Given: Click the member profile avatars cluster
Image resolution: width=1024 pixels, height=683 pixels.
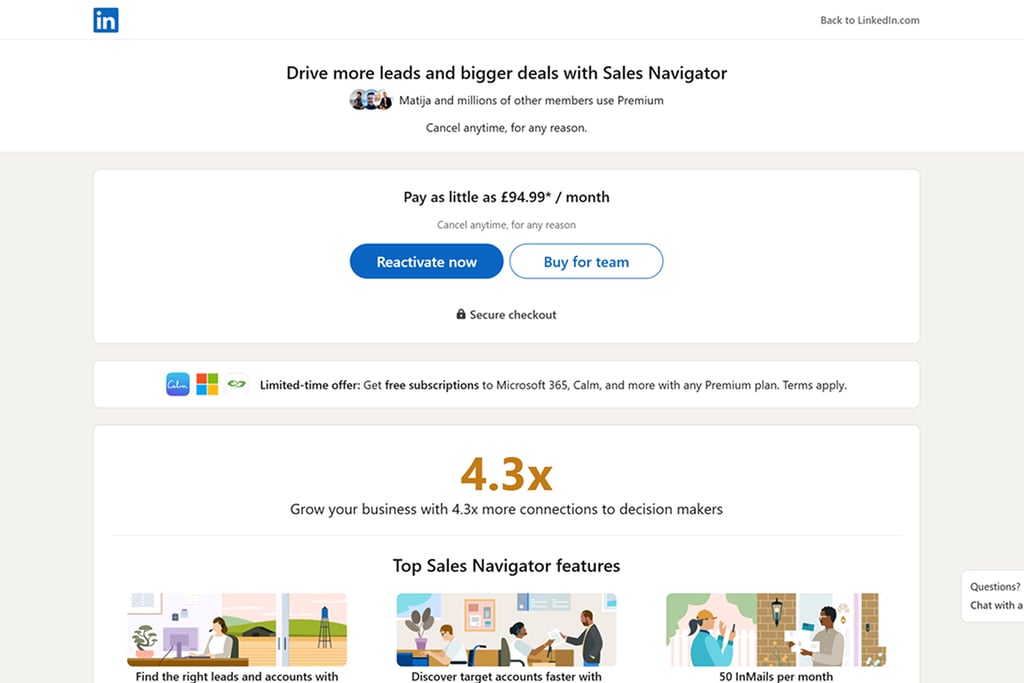Looking at the screenshot, I should pyautogui.click(x=371, y=100).
